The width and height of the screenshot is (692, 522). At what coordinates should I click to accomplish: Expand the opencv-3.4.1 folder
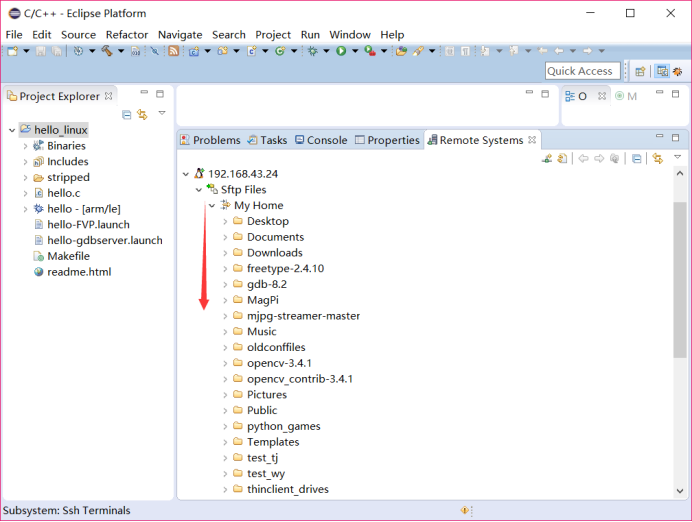pos(225,364)
